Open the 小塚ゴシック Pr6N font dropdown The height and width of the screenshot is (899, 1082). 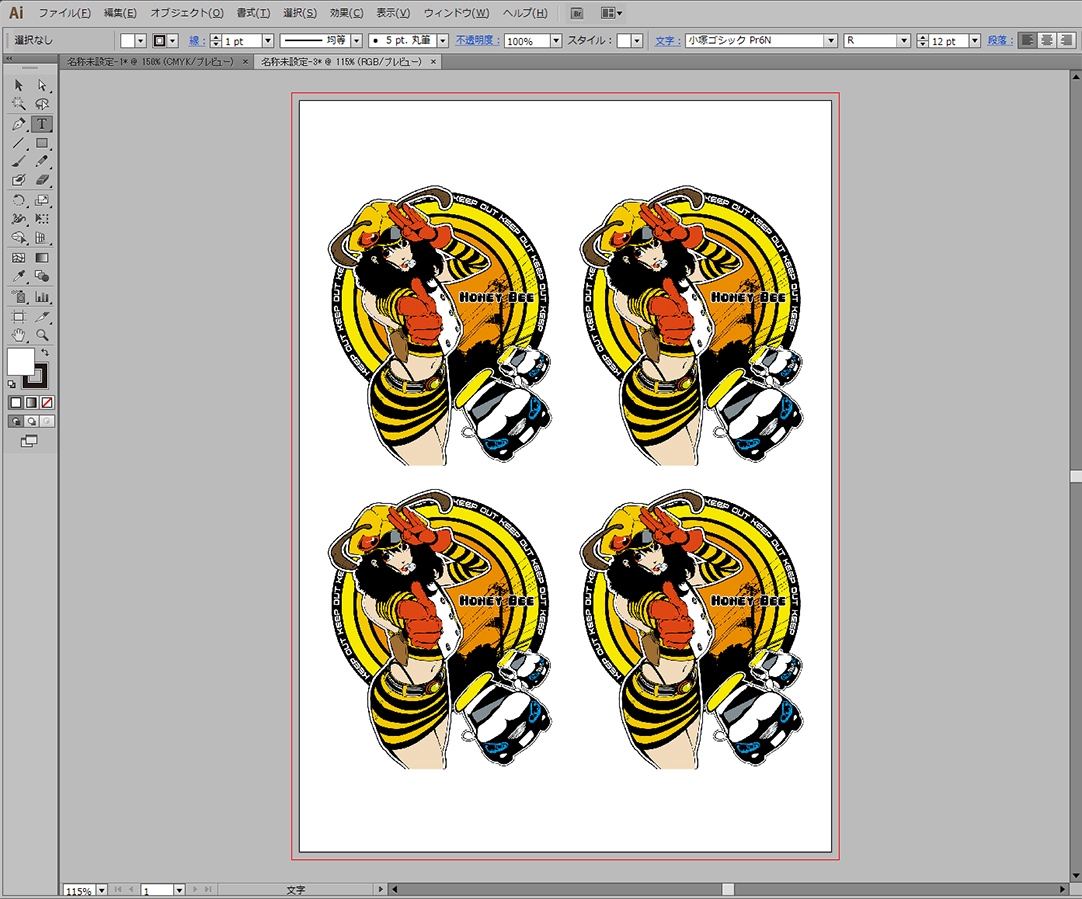coord(831,41)
